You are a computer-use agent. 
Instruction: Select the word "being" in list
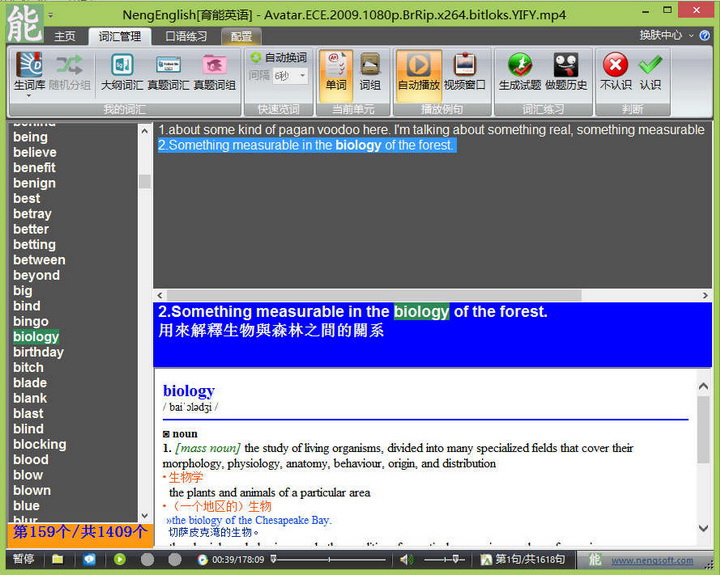[30, 137]
